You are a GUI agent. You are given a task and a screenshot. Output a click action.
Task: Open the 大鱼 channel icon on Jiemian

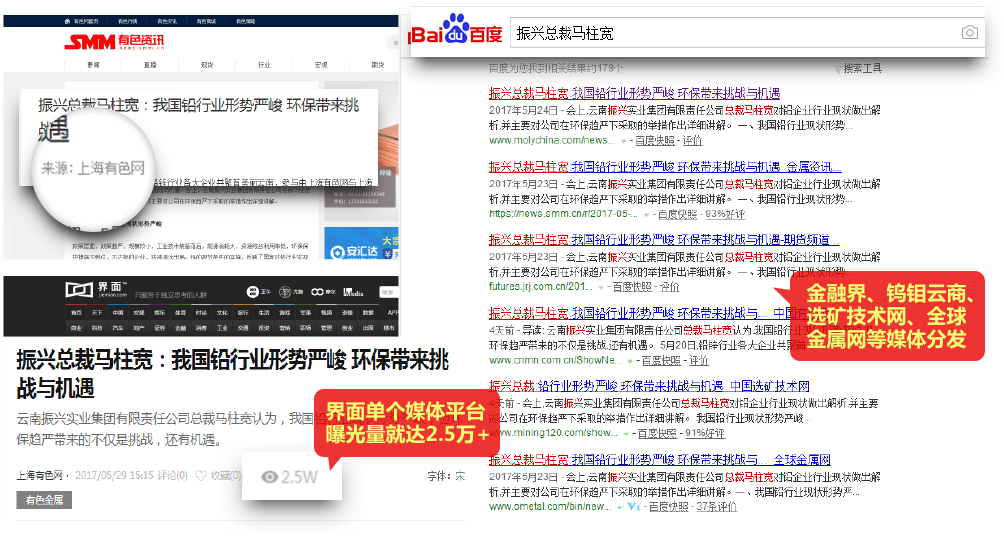coord(291,292)
